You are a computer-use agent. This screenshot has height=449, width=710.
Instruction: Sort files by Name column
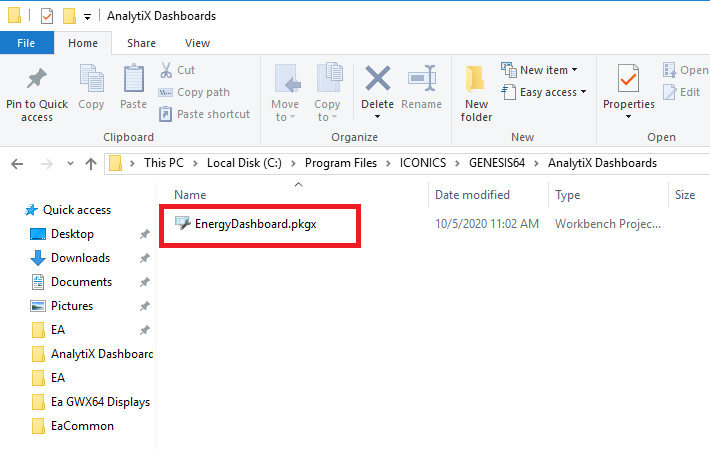point(190,195)
